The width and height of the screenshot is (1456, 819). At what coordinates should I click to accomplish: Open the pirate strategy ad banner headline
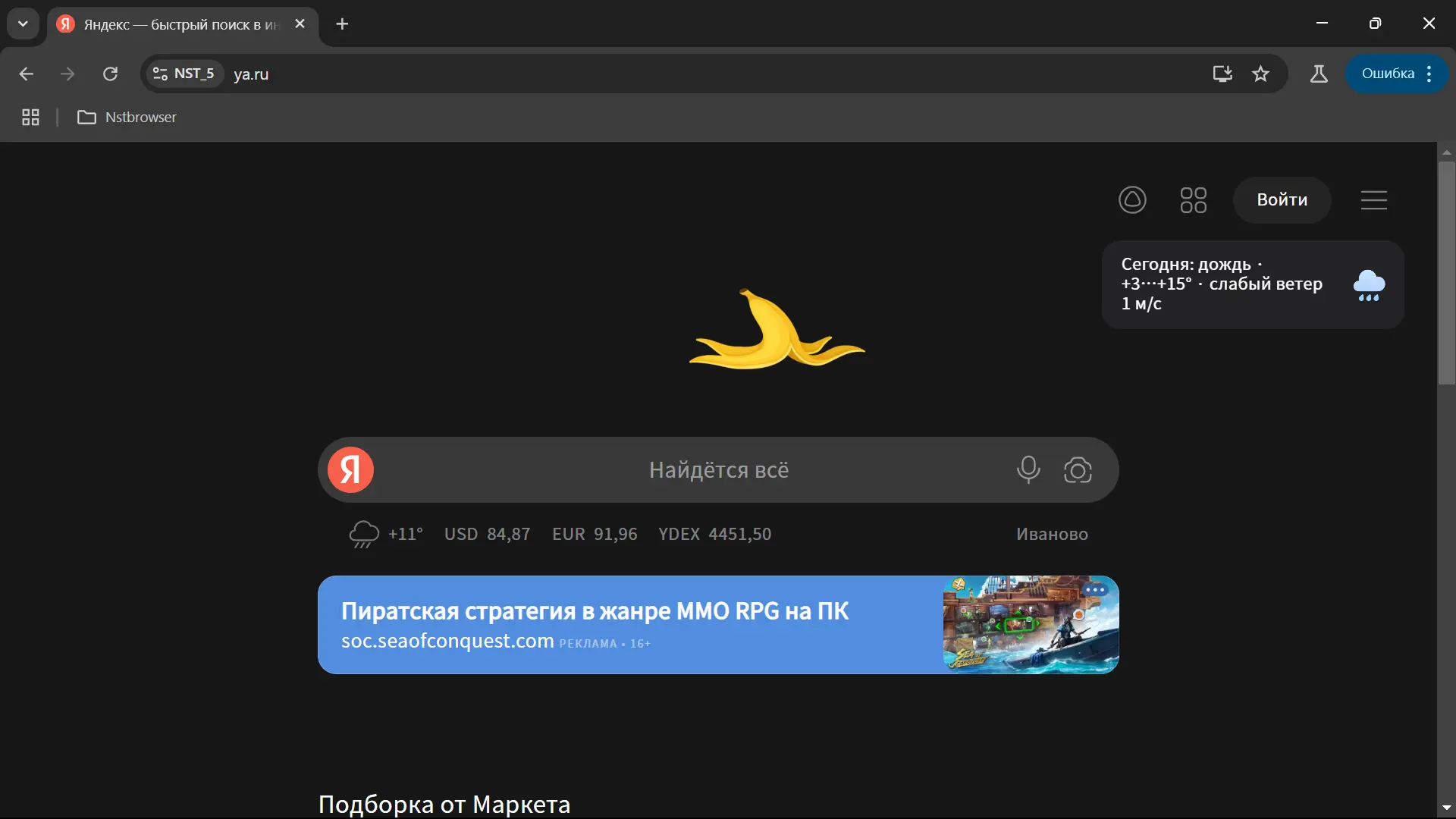tap(595, 611)
